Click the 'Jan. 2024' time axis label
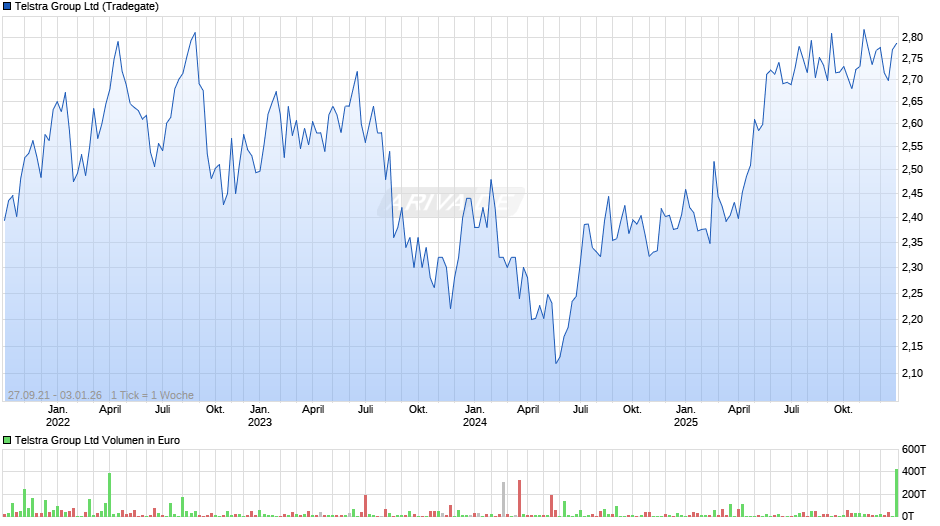Image resolution: width=940 pixels, height=526 pixels. tap(475, 416)
